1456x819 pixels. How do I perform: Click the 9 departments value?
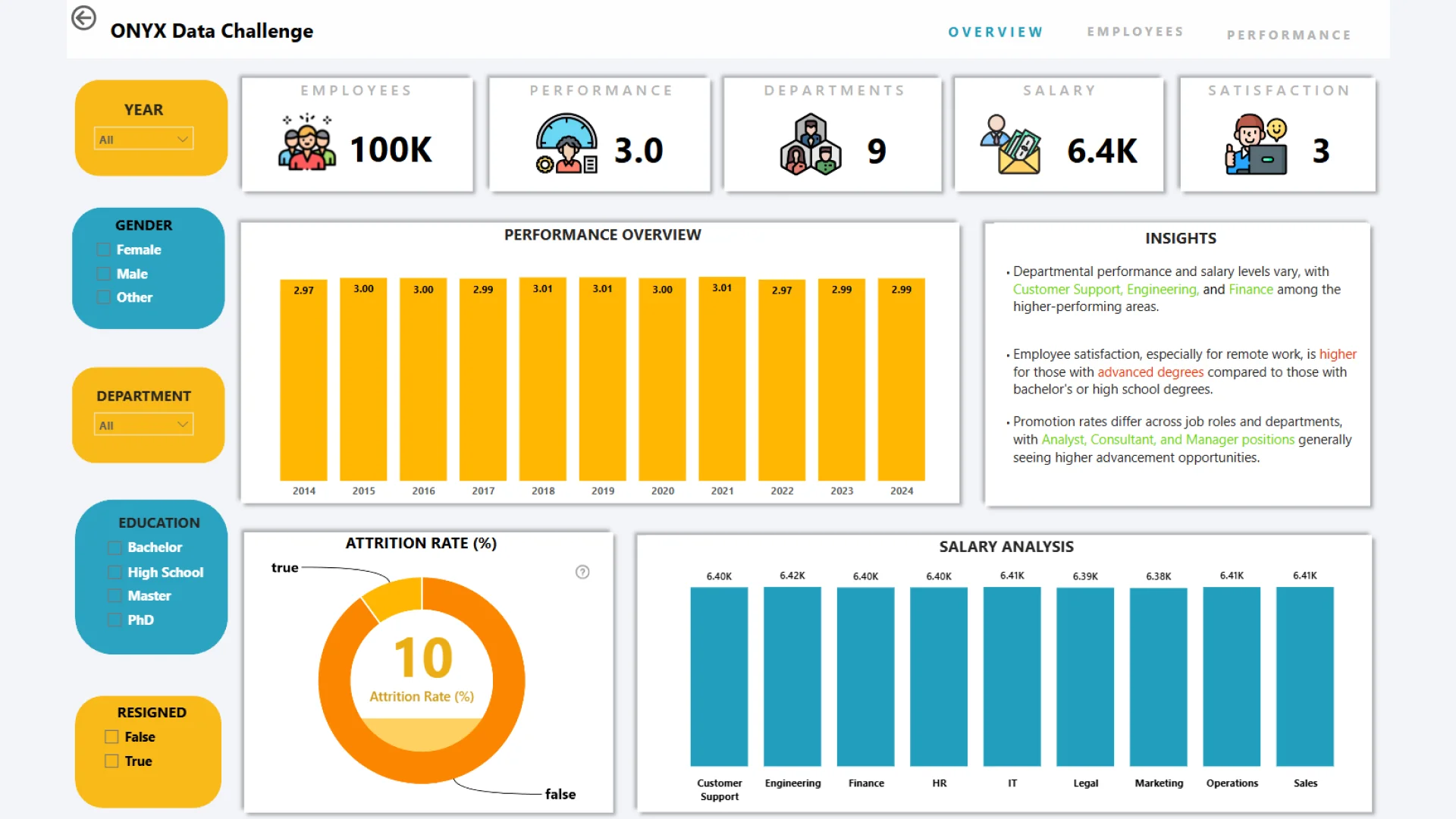tap(877, 152)
